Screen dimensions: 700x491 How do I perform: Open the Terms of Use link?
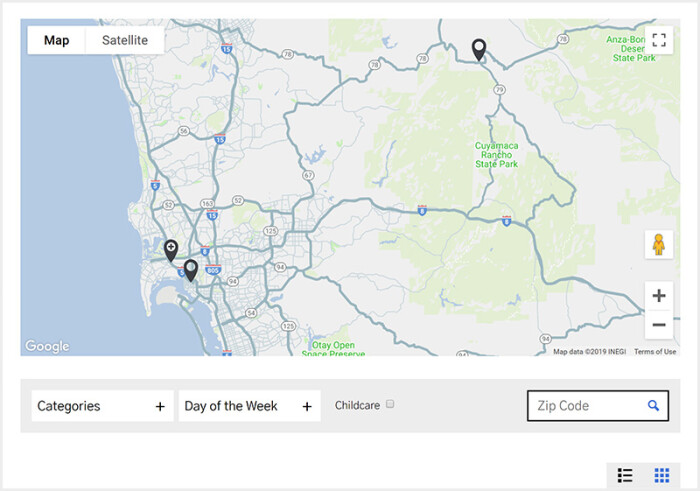pos(655,351)
